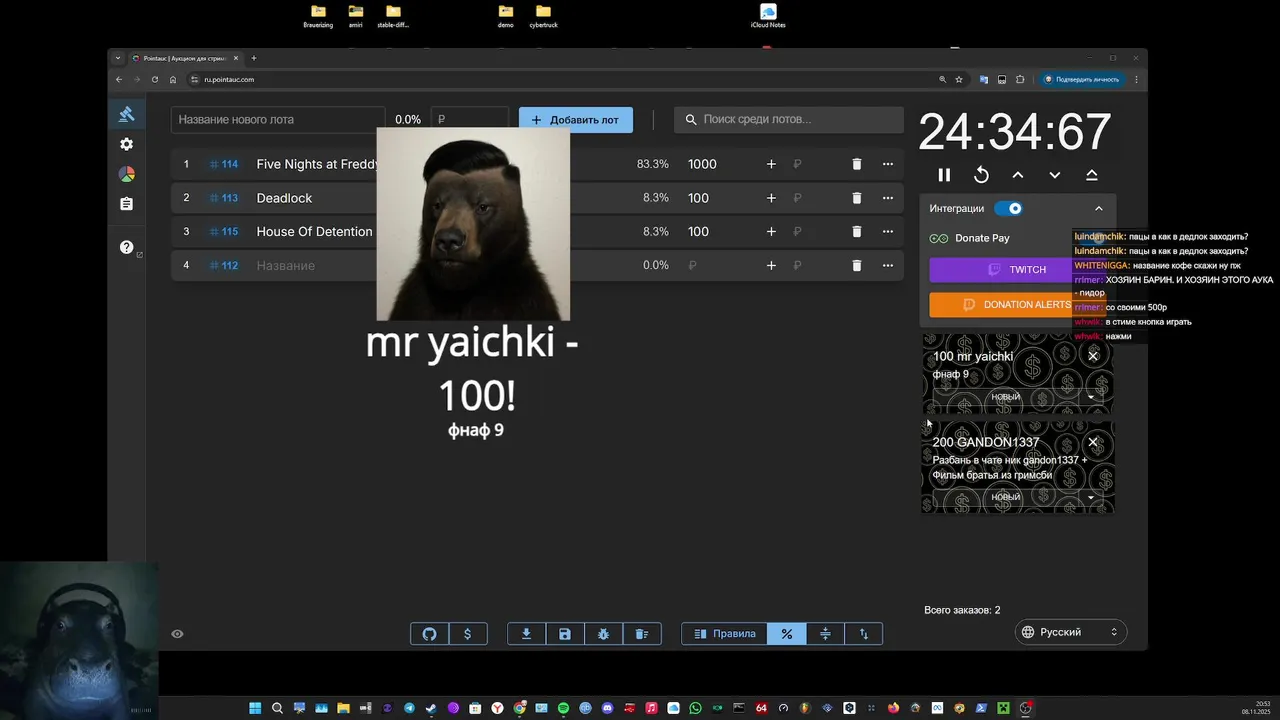
Task: Open the Правила rules panel
Action: 725,634
